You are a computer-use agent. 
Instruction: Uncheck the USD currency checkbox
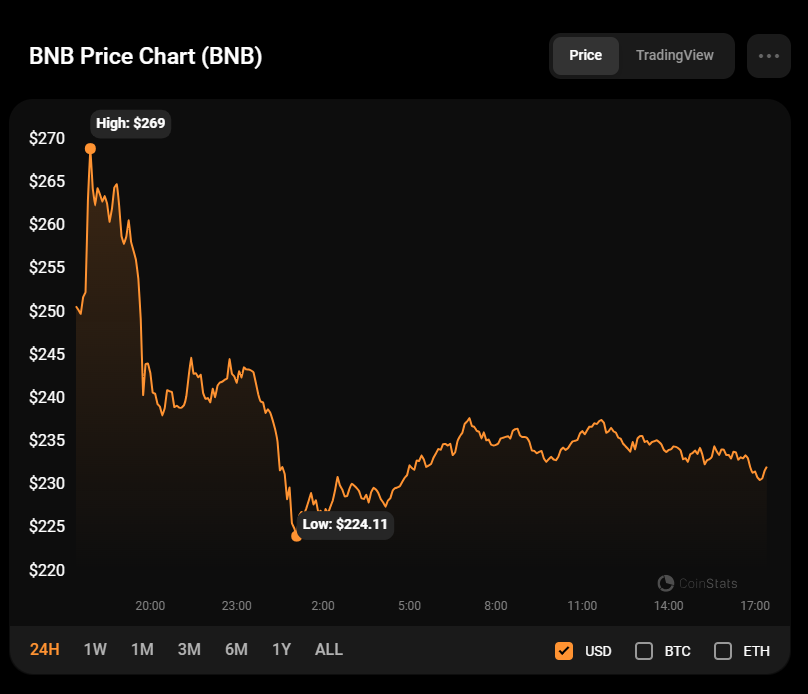click(564, 651)
